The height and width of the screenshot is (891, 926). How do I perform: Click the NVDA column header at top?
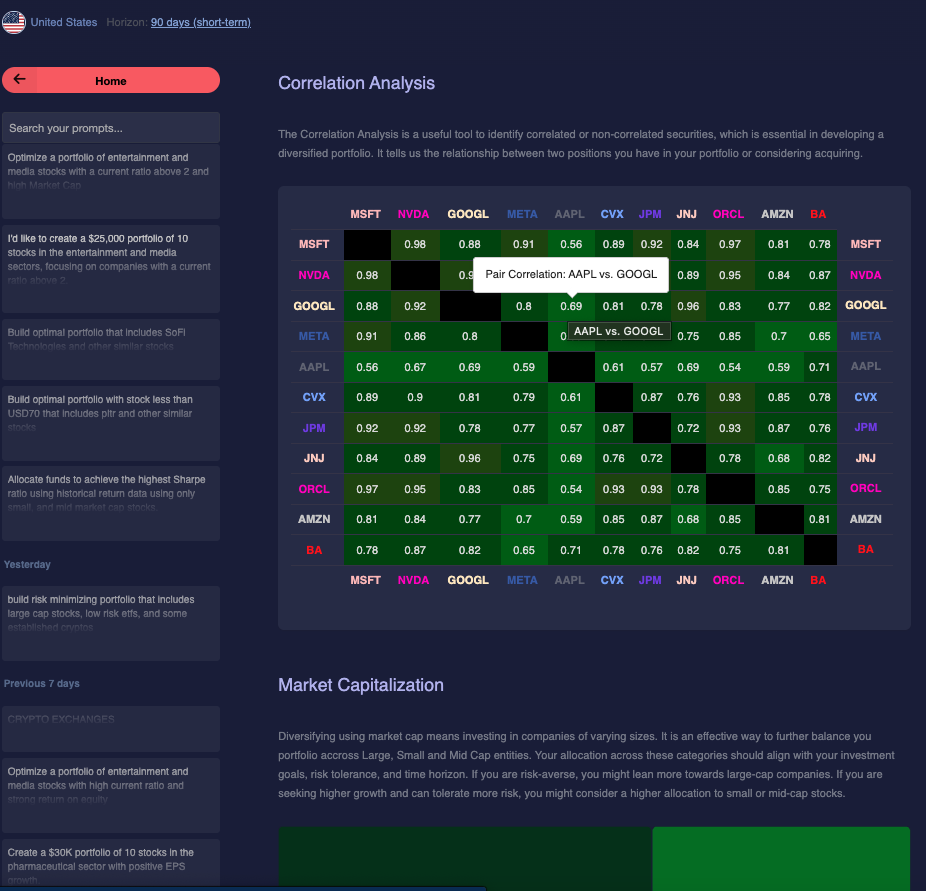click(x=413, y=214)
